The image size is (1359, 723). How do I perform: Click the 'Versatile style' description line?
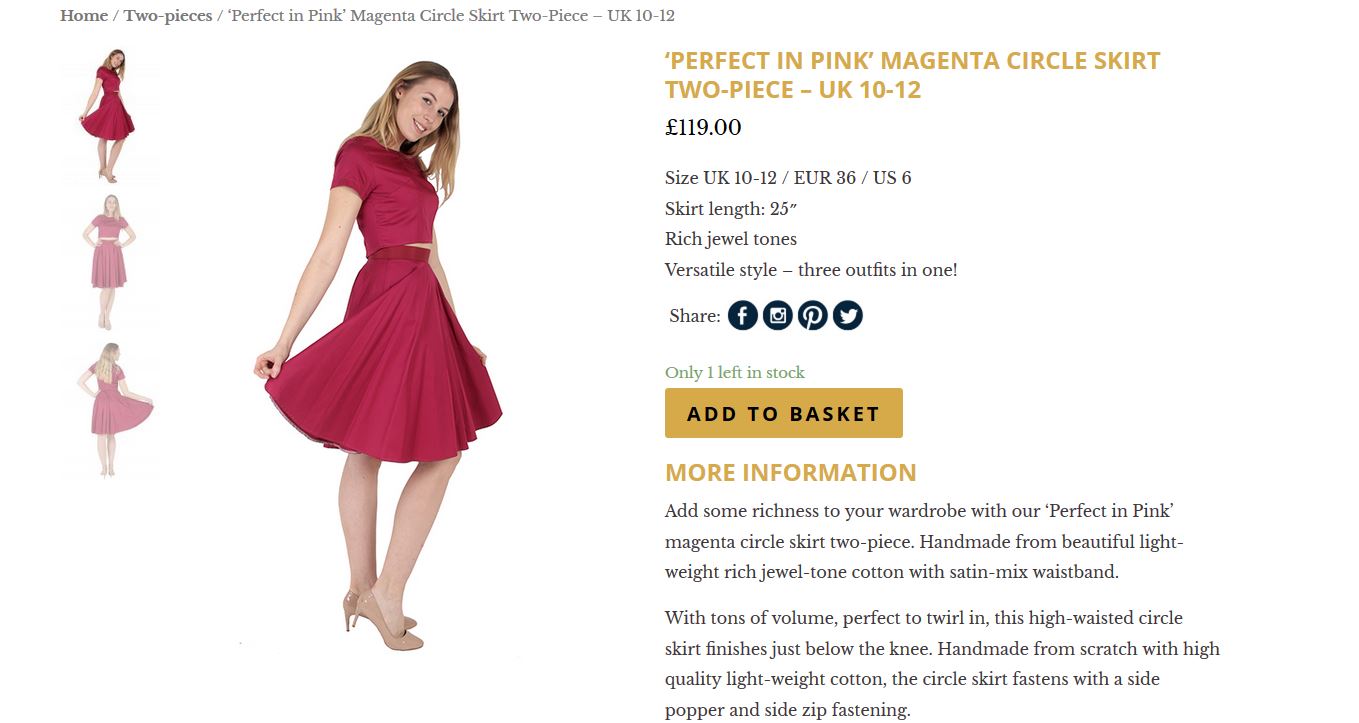click(x=810, y=270)
